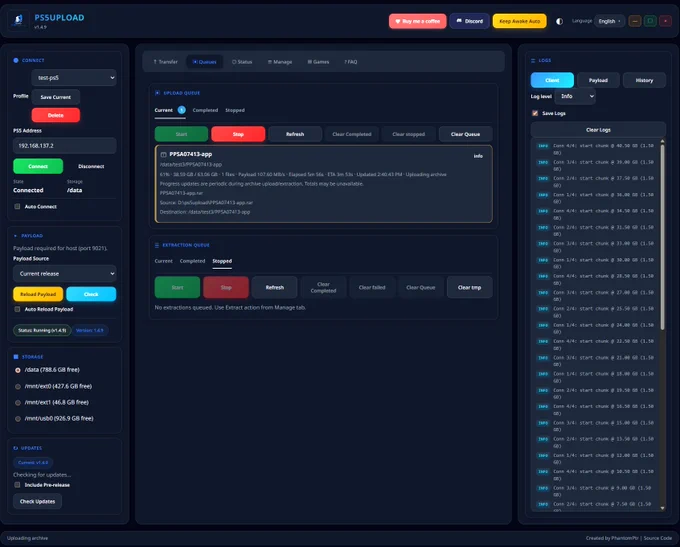680x547 pixels.
Task: Click the INFO badge of Conn 1/4 chunk 36.00 GB
Action: [x=543, y=195]
